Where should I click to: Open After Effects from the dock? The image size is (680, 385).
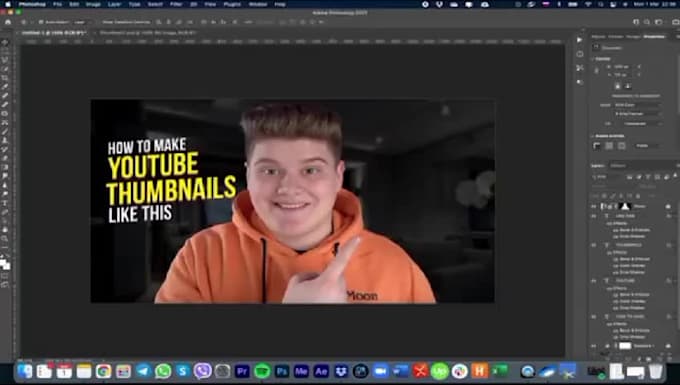321,371
